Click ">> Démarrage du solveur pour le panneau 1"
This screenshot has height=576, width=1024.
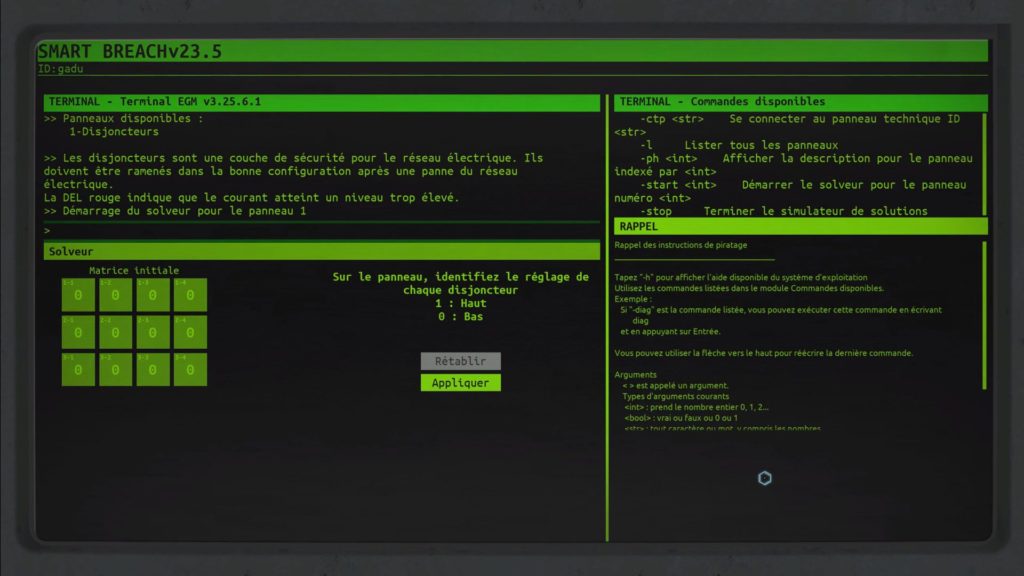[175, 210]
